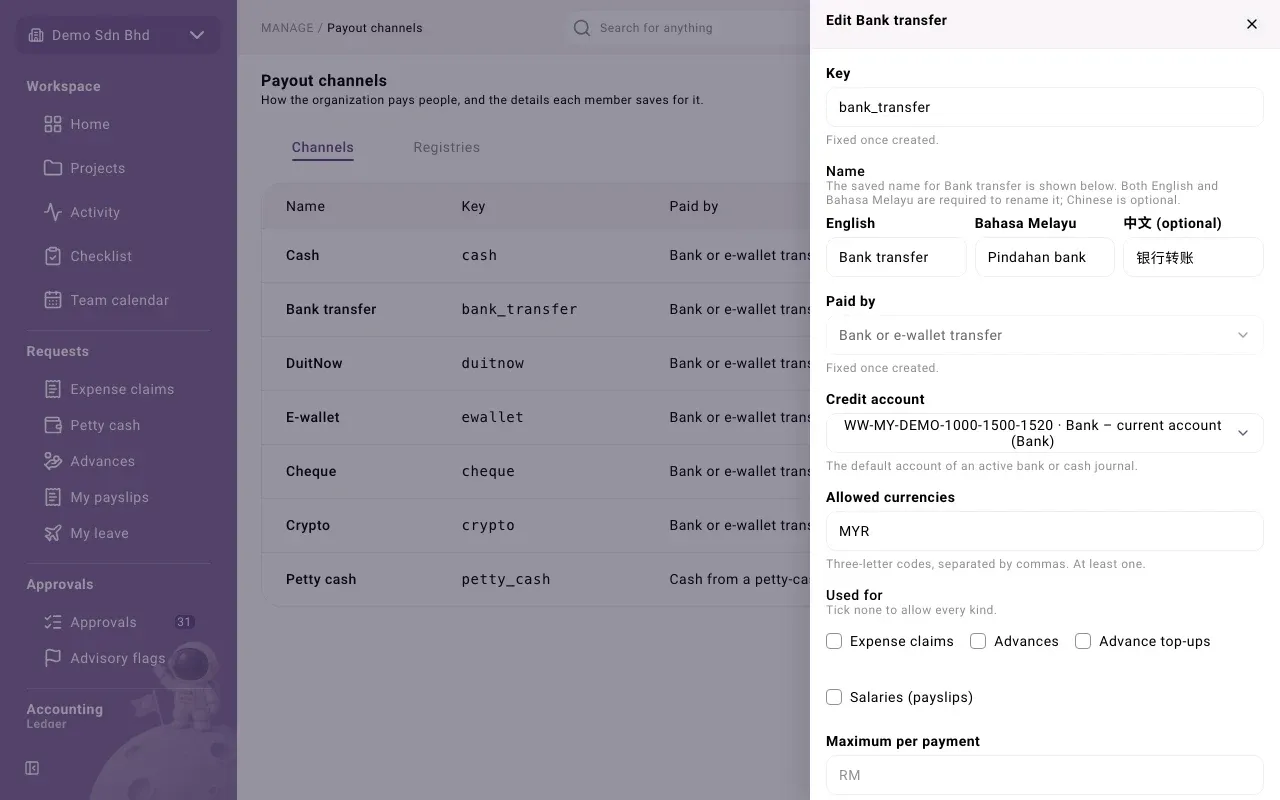The width and height of the screenshot is (1280, 800).
Task: Edit the English name field
Action: pos(896,257)
